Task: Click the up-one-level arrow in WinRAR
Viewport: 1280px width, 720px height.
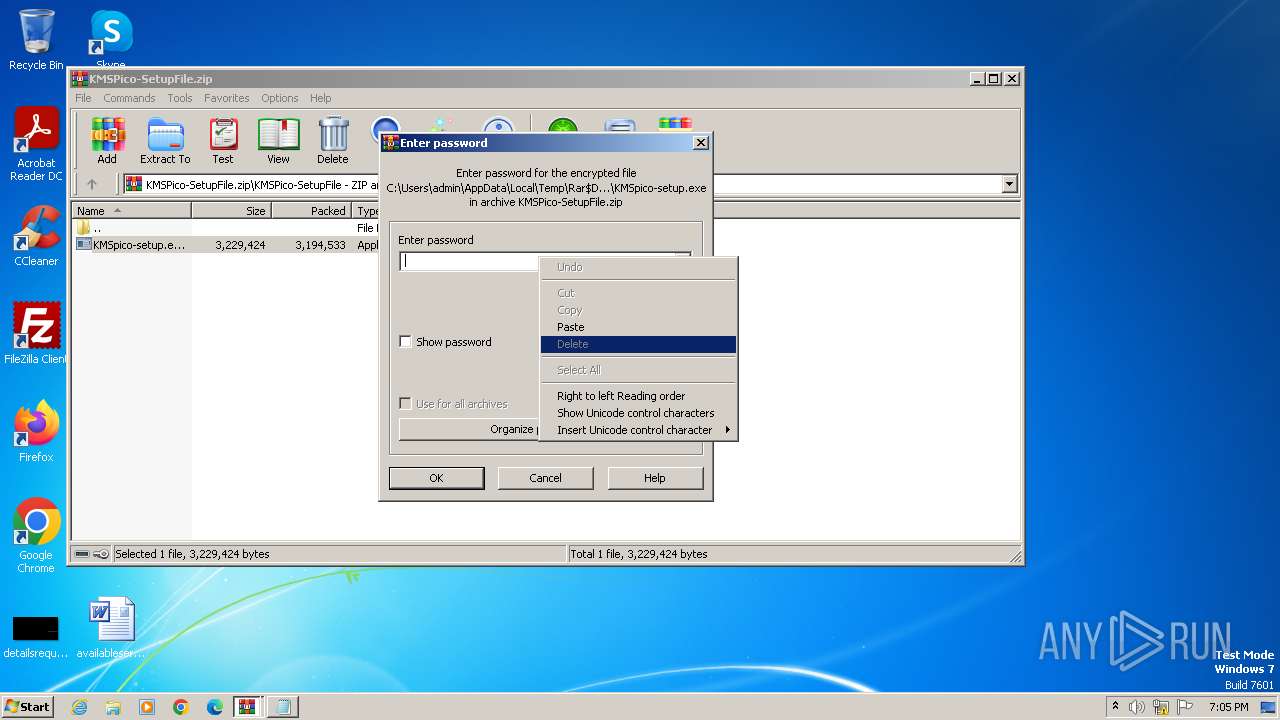Action: click(x=92, y=184)
